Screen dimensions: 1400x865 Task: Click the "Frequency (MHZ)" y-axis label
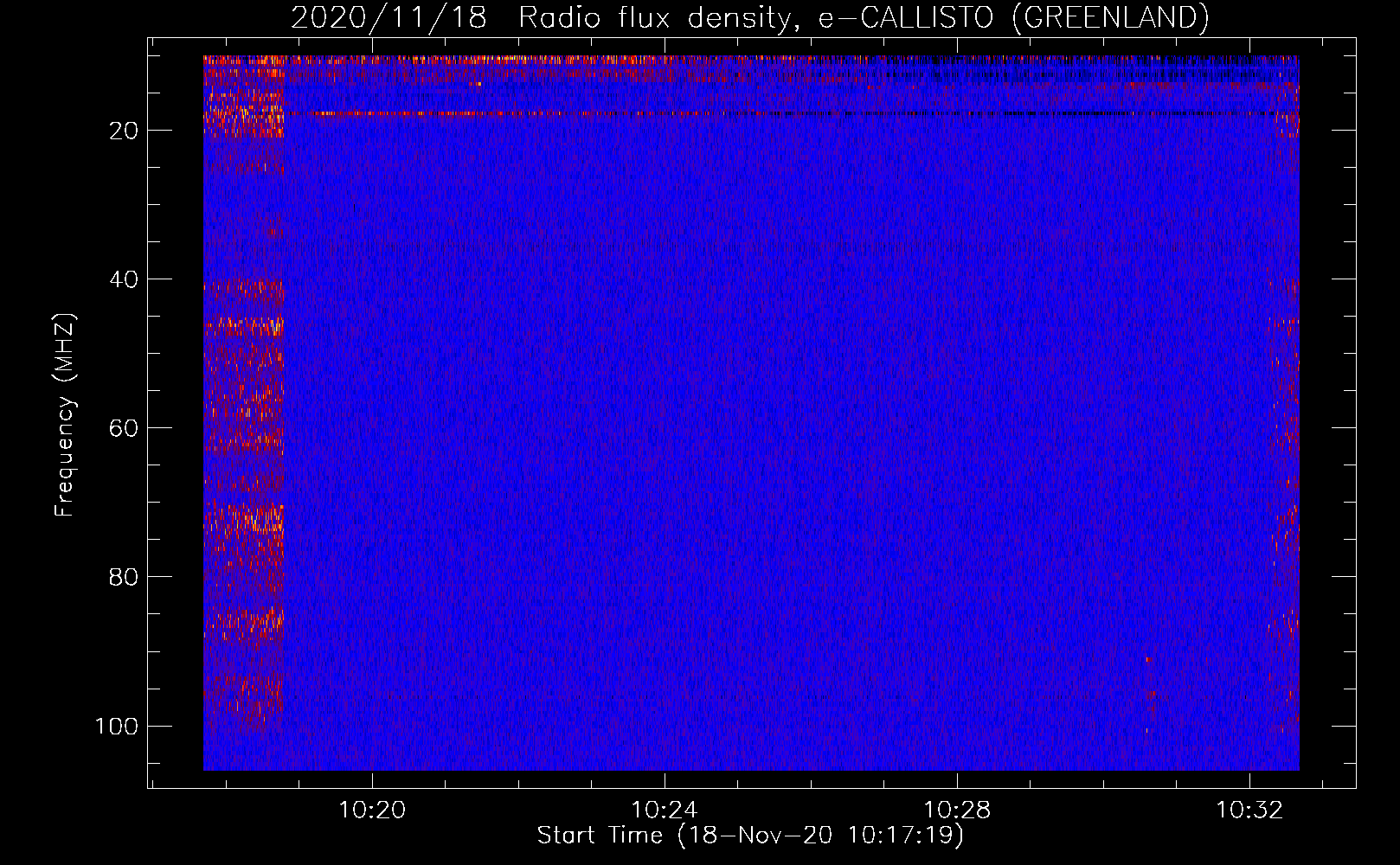coord(65,415)
